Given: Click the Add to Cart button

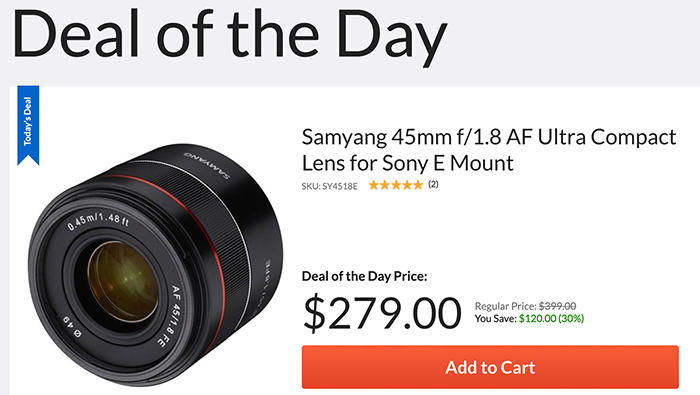Looking at the screenshot, I should pyautogui.click(x=490, y=367).
